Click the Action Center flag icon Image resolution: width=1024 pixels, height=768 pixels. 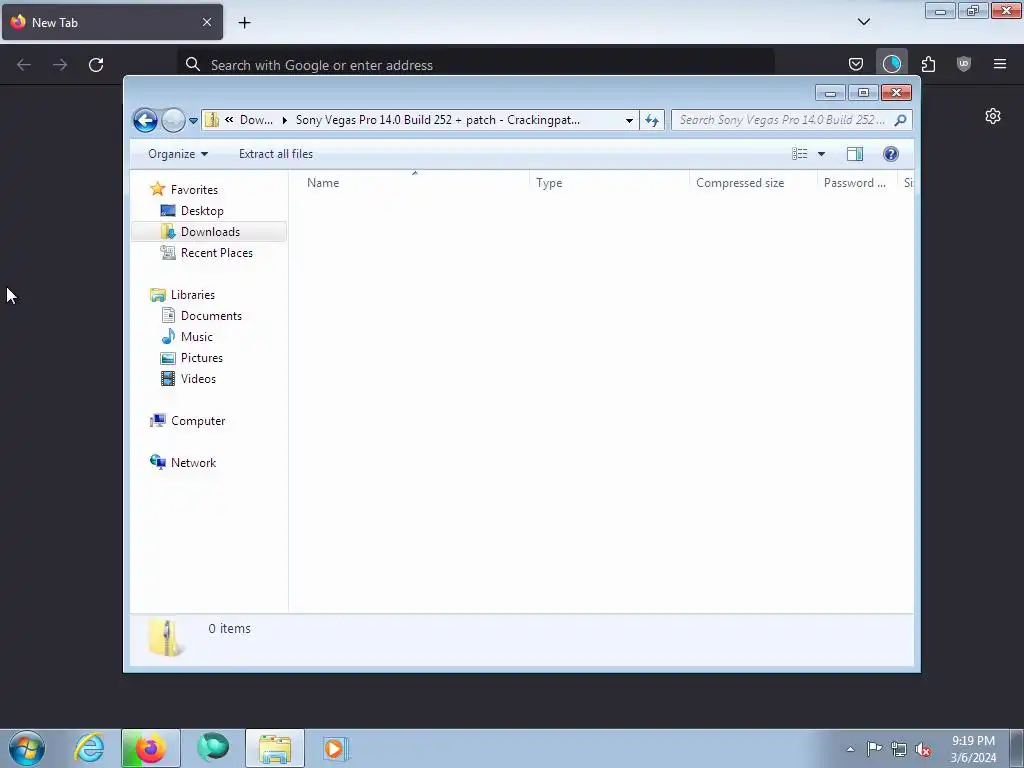tap(874, 749)
